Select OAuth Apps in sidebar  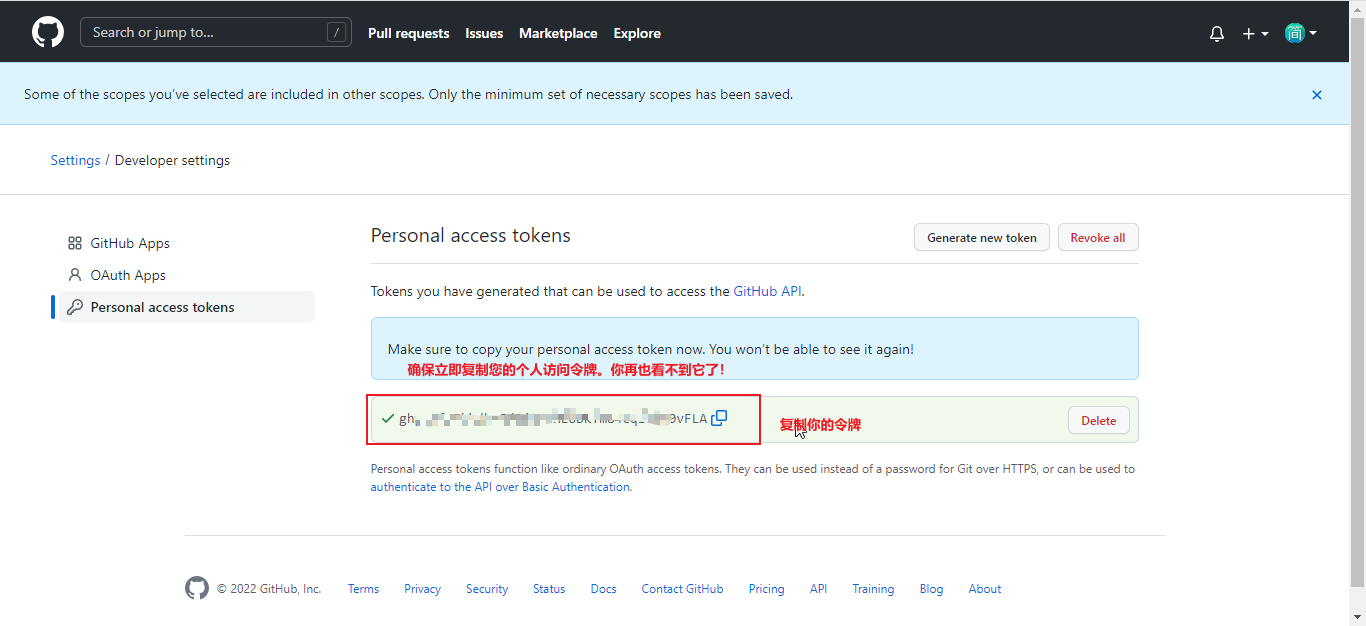click(x=186, y=275)
